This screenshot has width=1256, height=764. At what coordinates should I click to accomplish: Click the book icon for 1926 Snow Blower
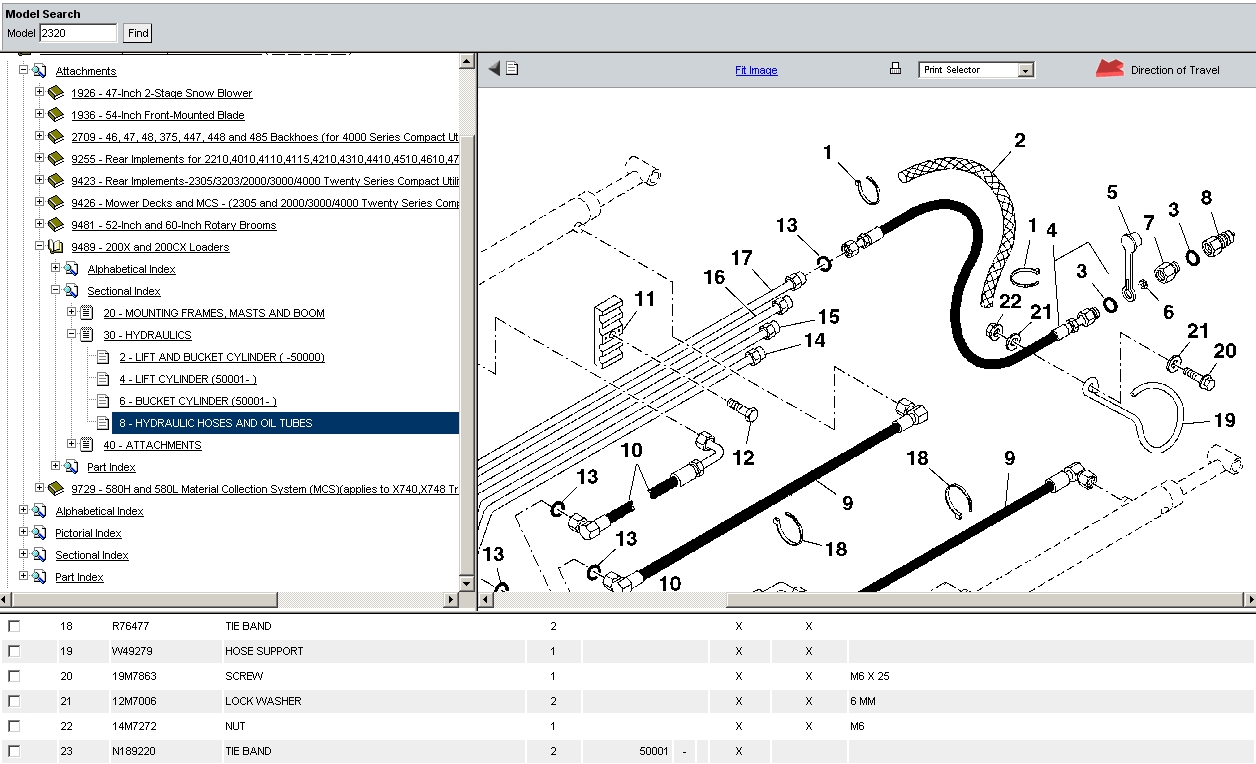point(56,93)
